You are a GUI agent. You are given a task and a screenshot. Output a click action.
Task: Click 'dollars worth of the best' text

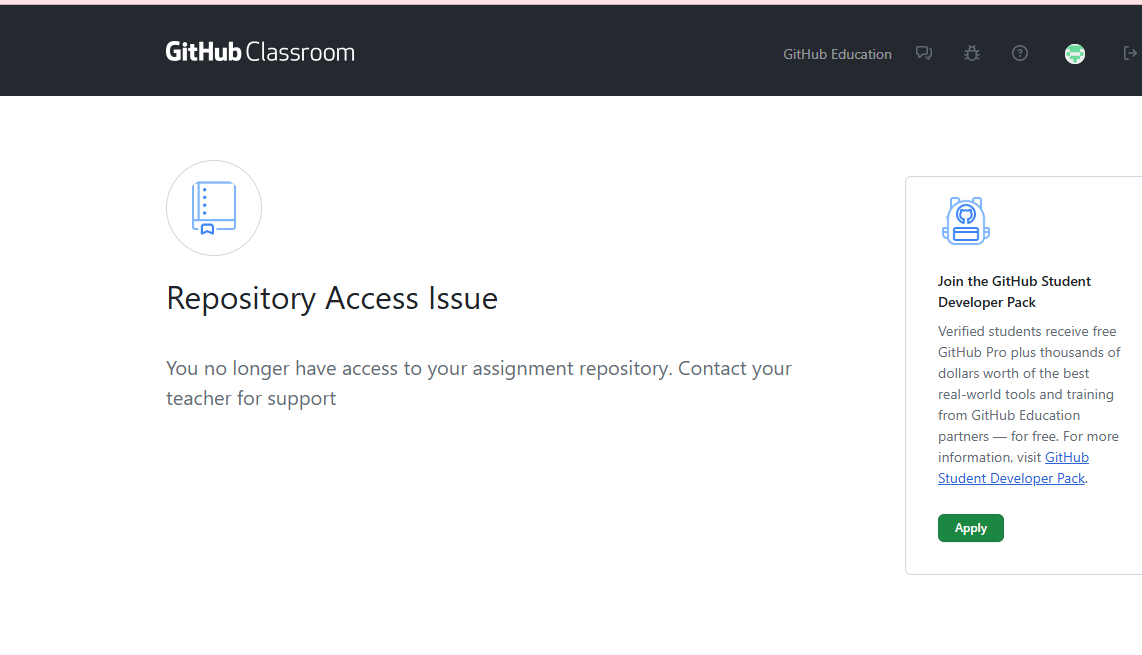pyautogui.click(x=1014, y=373)
